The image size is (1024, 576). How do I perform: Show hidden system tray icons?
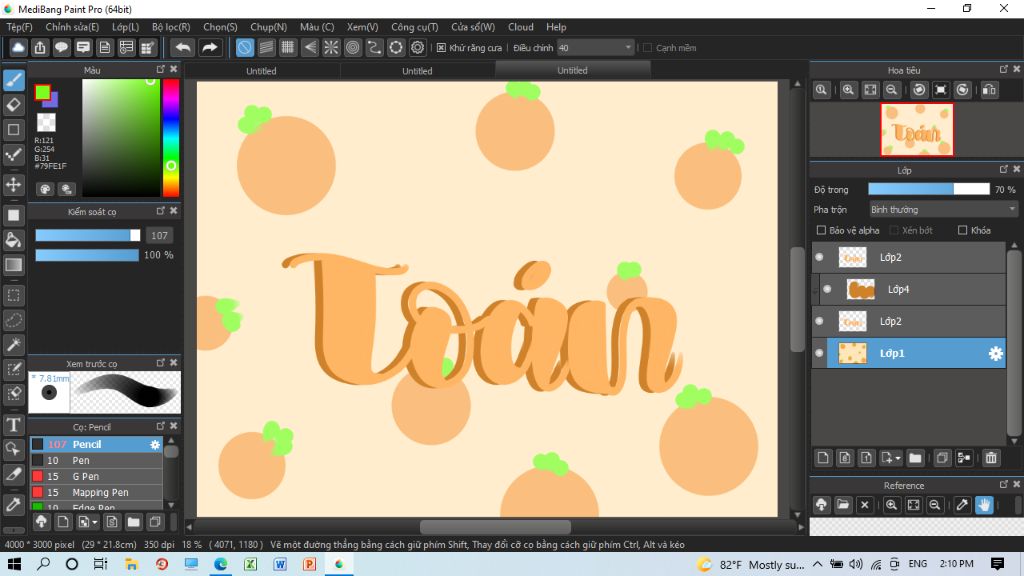click(818, 564)
